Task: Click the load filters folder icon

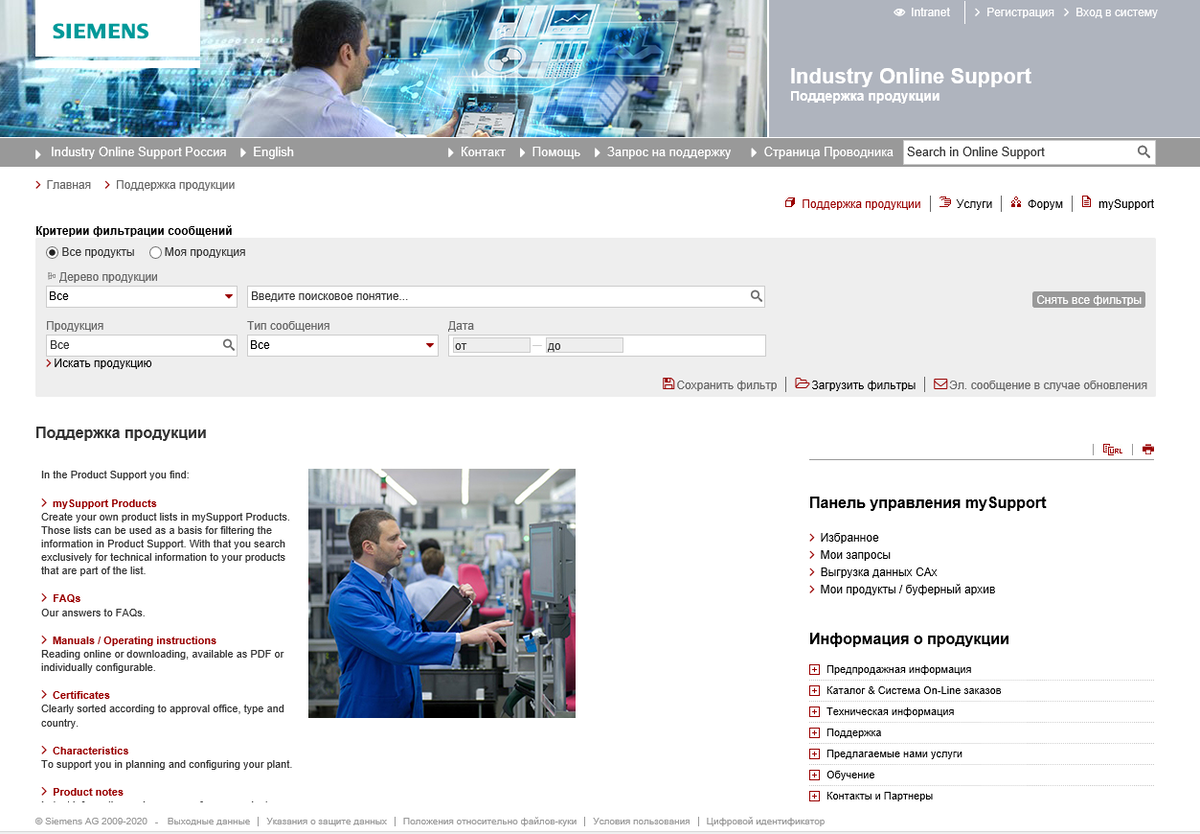Action: 802,384
